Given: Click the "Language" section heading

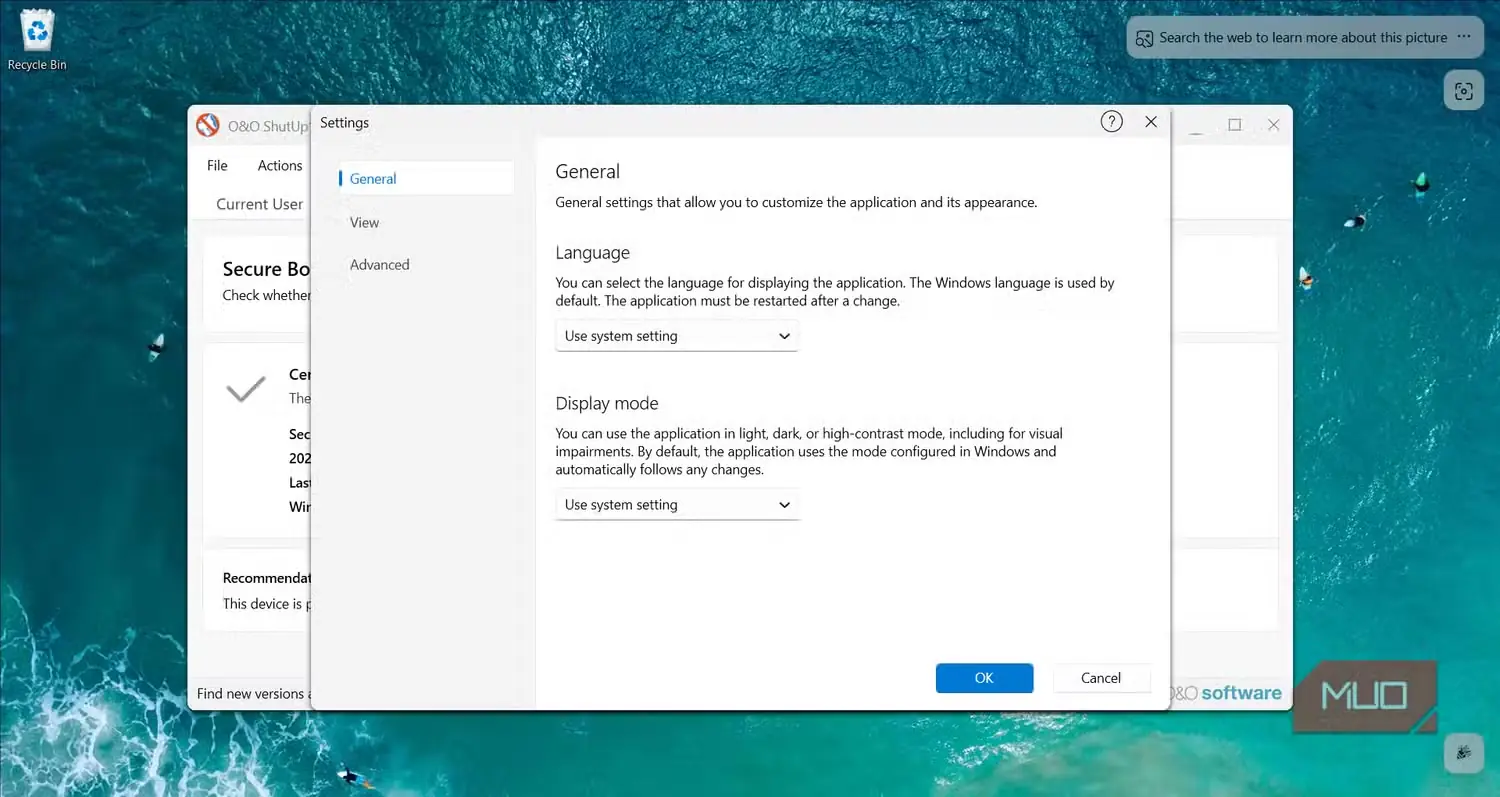Looking at the screenshot, I should coord(593,253).
